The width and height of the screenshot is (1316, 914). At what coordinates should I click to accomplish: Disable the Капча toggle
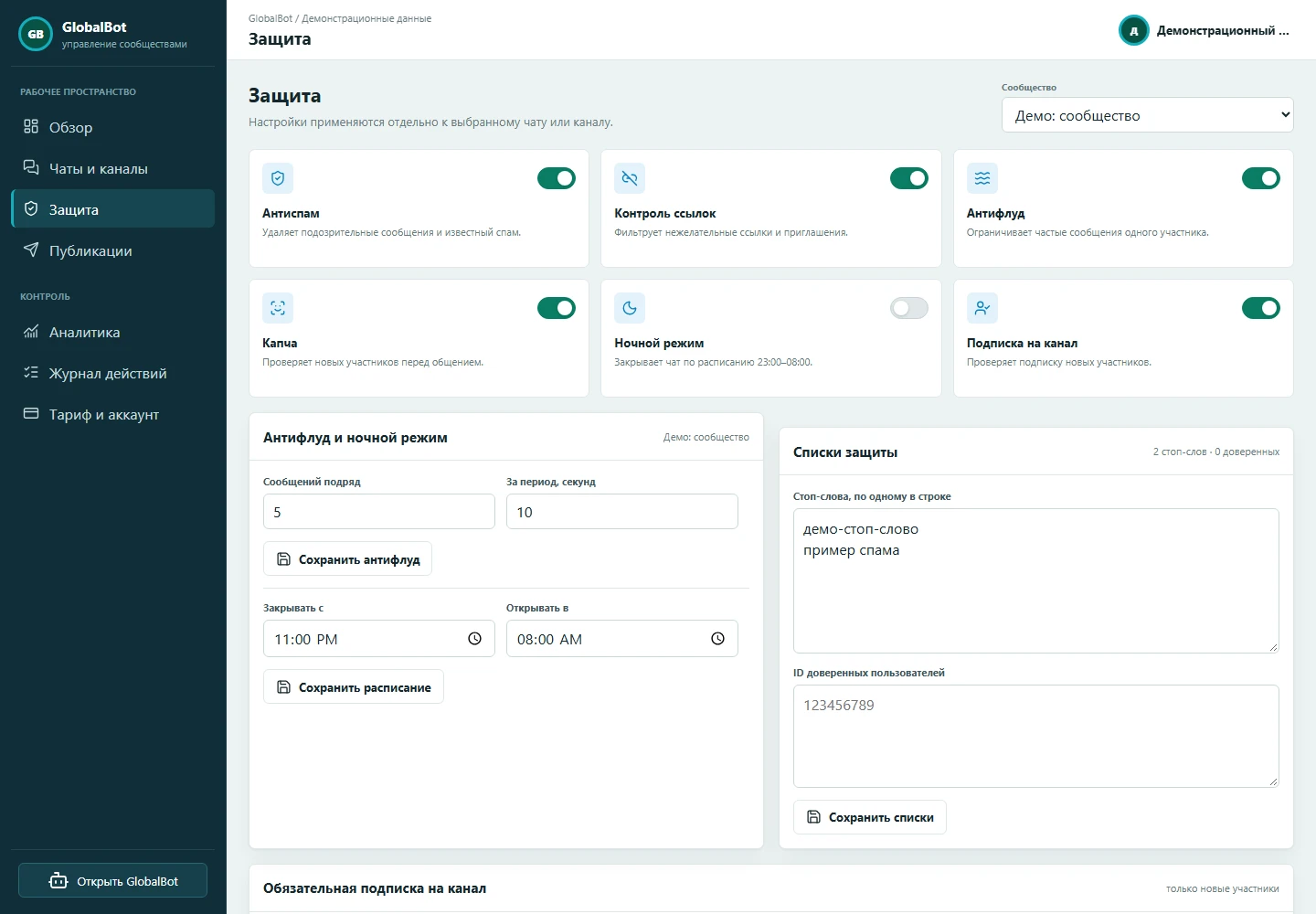(x=557, y=308)
